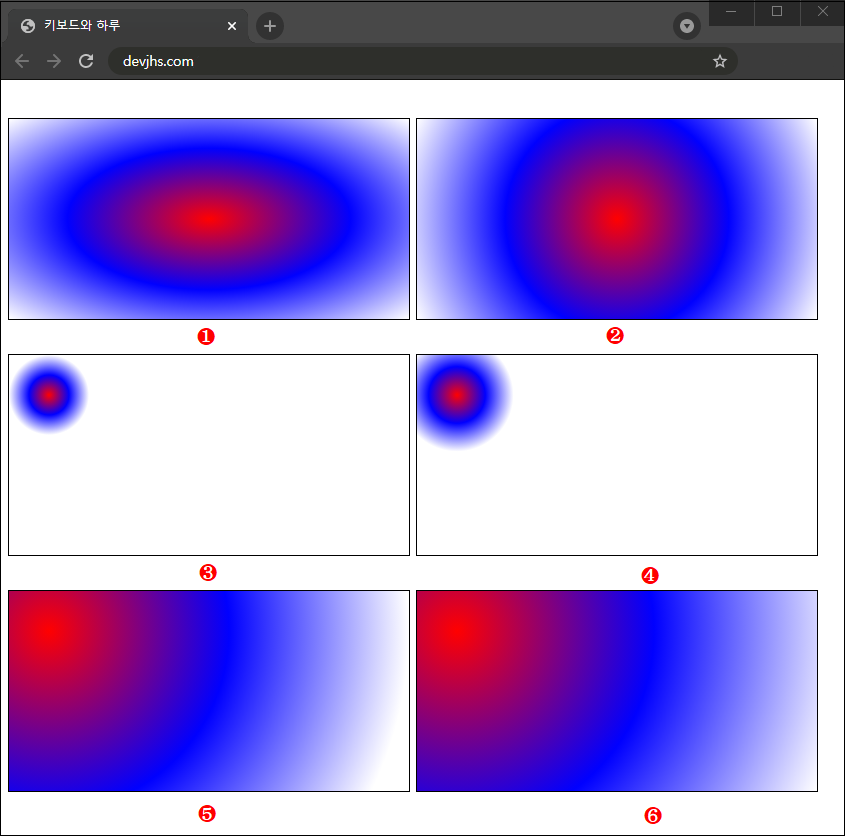Click the browser forward arrow
Screen dimensions: 845x836
[54, 61]
